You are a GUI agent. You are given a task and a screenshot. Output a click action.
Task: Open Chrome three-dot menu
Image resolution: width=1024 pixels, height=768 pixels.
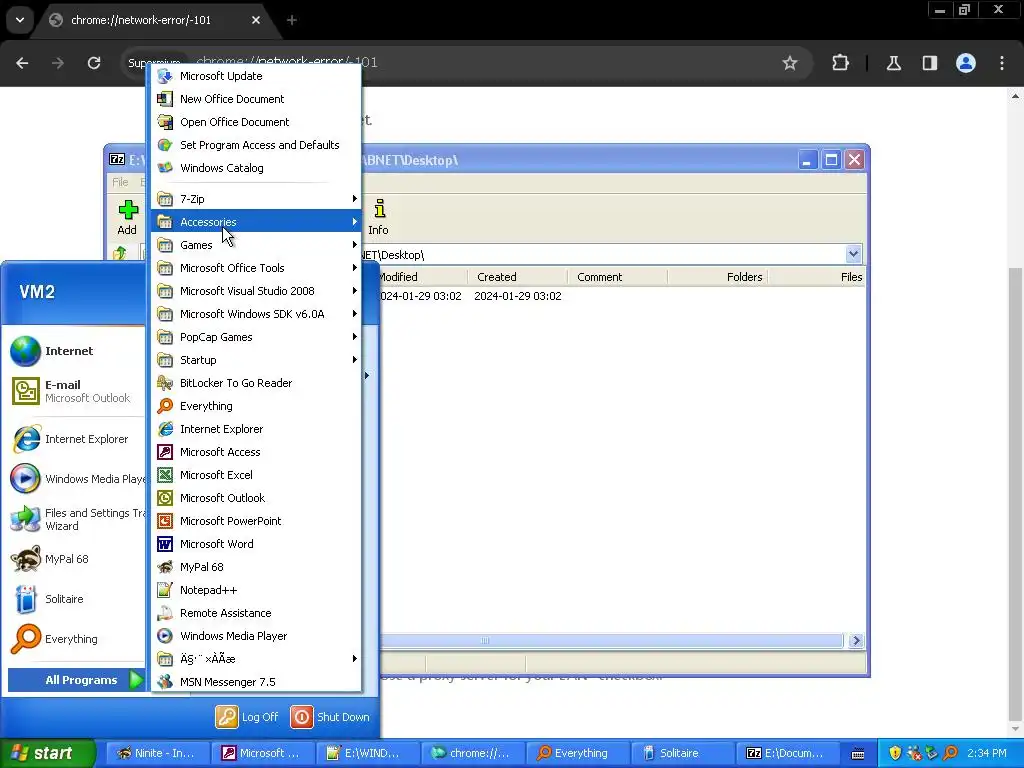pyautogui.click(x=1002, y=63)
